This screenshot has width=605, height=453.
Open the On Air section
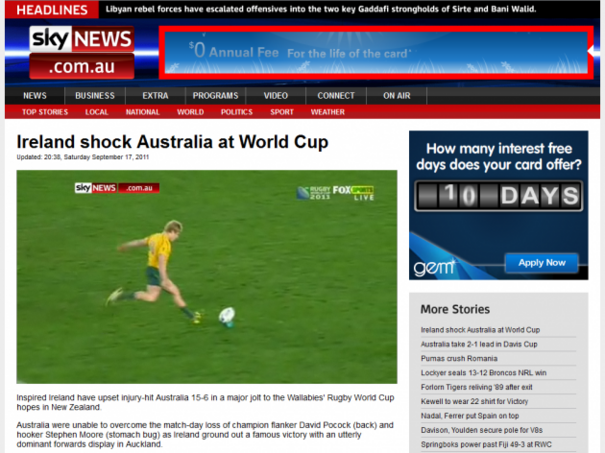396,96
